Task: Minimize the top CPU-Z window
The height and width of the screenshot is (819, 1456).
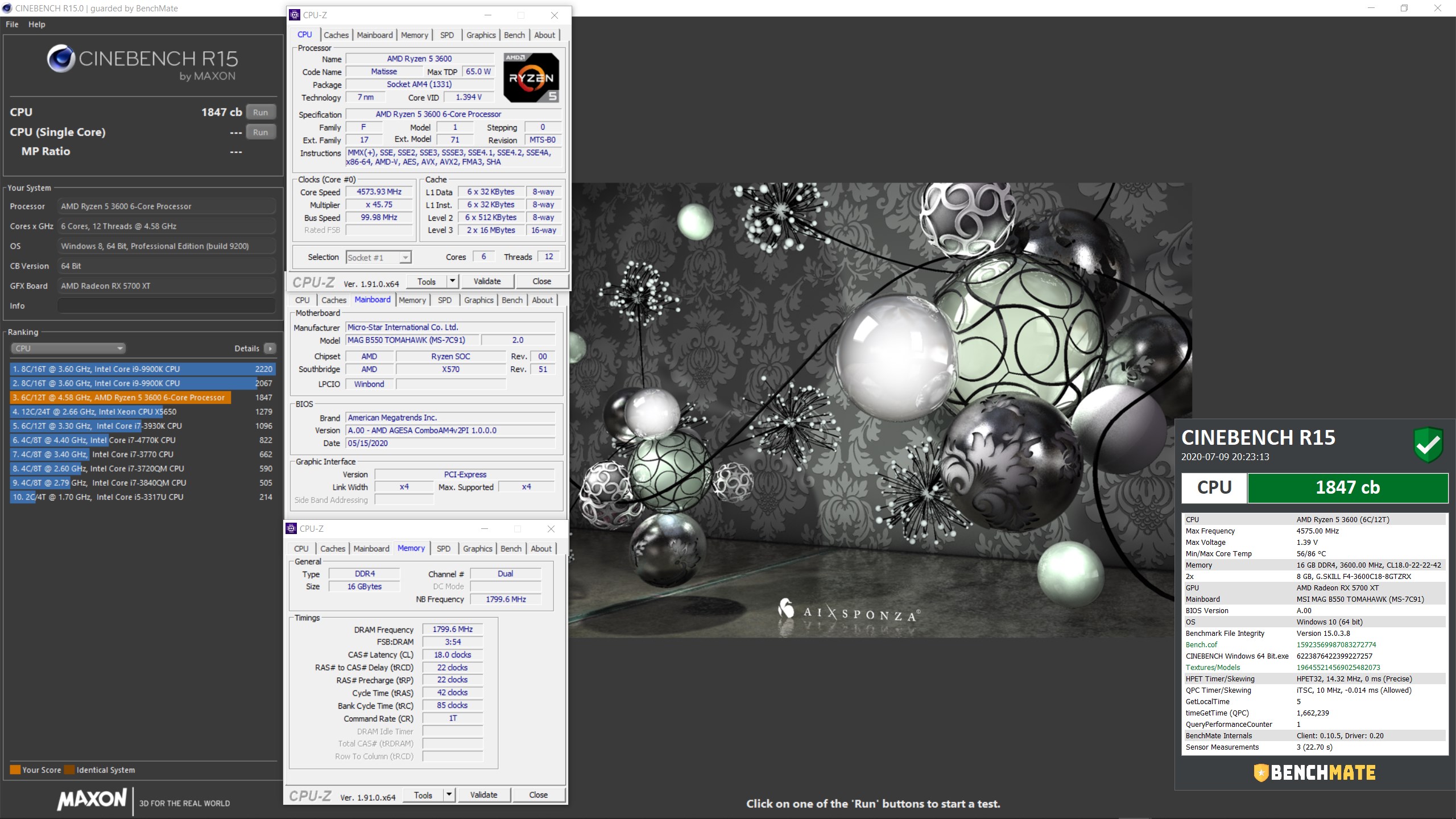Action: [487, 15]
